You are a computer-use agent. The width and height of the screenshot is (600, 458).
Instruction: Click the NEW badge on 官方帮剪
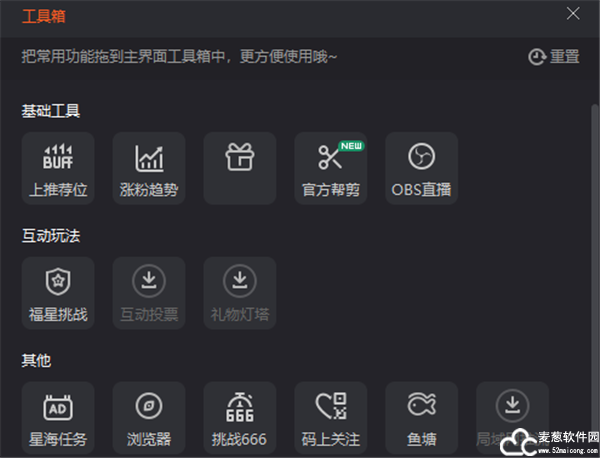[351, 146]
